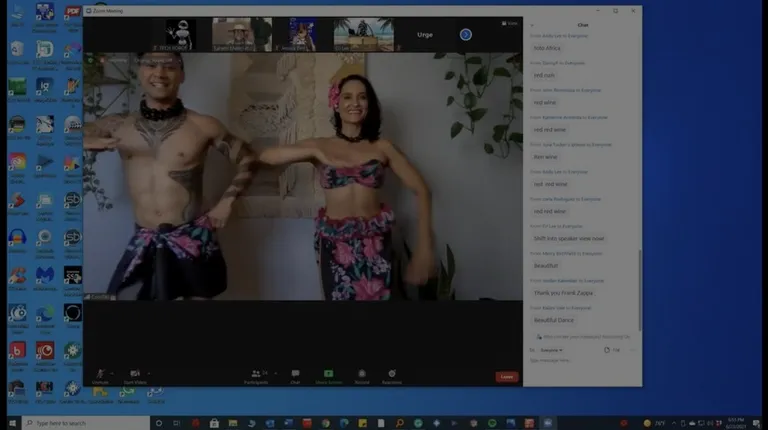Open video options arrow beside Start Video
Screen dimensions: 768x430
click(149, 373)
